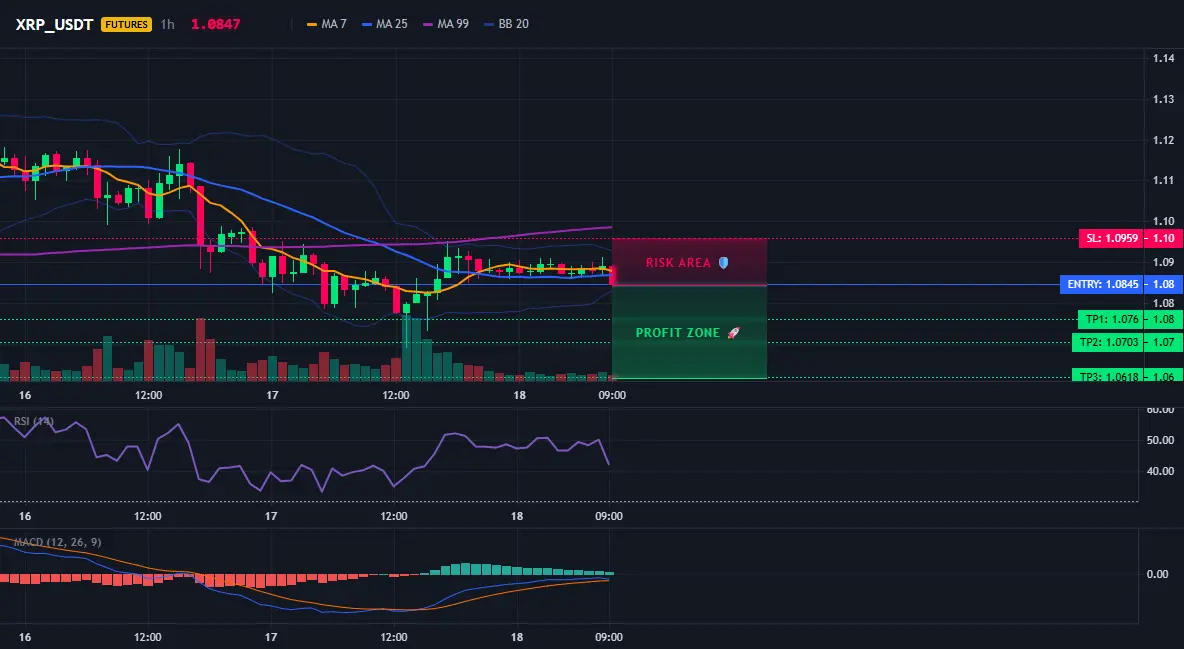Click the 1.12 price axis label
Viewport: 1184px width, 649px height.
pos(1164,140)
